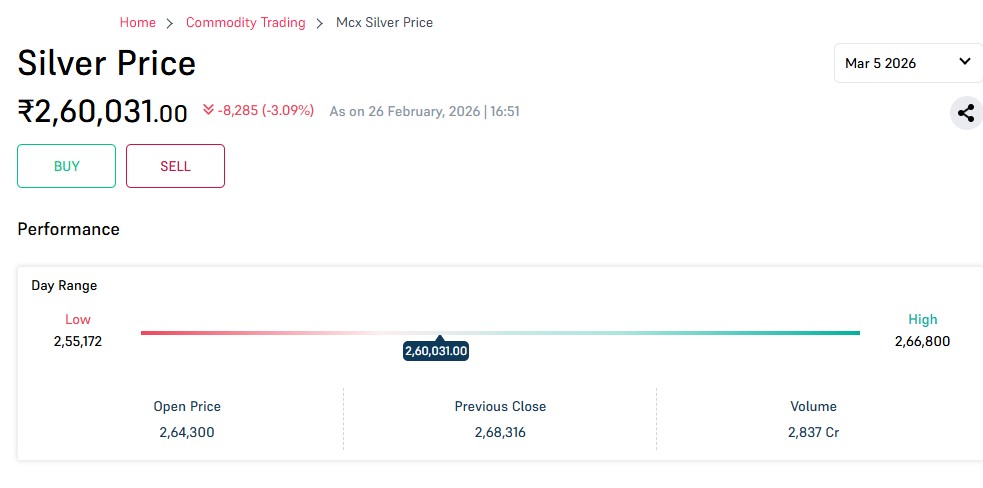The height and width of the screenshot is (488, 983).
Task: Click the Previous Close value 2,68,316
Action: coord(500,433)
